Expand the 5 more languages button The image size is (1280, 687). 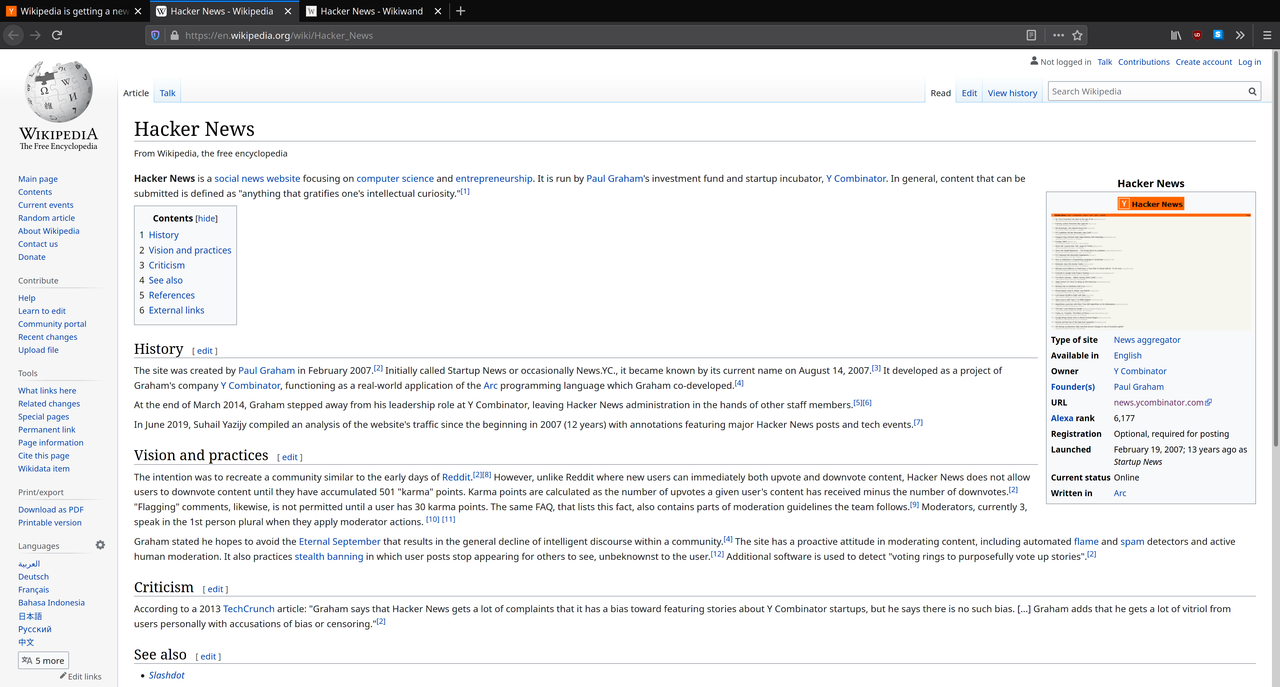pyautogui.click(x=43, y=660)
